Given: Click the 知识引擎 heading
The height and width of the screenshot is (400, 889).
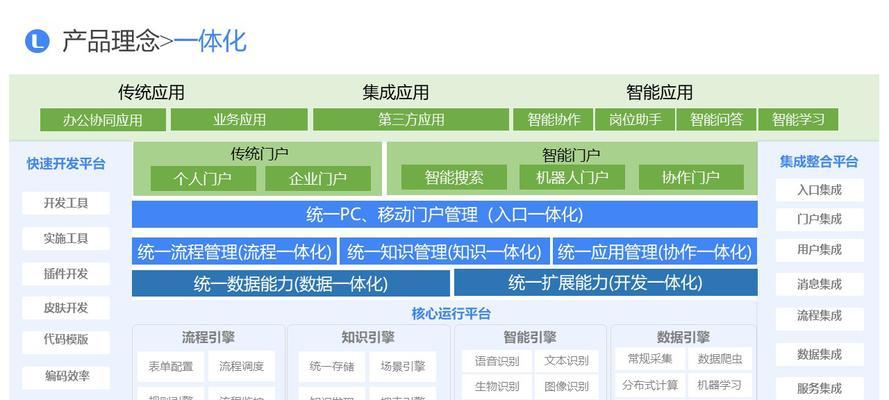Looking at the screenshot, I should coord(368,338).
